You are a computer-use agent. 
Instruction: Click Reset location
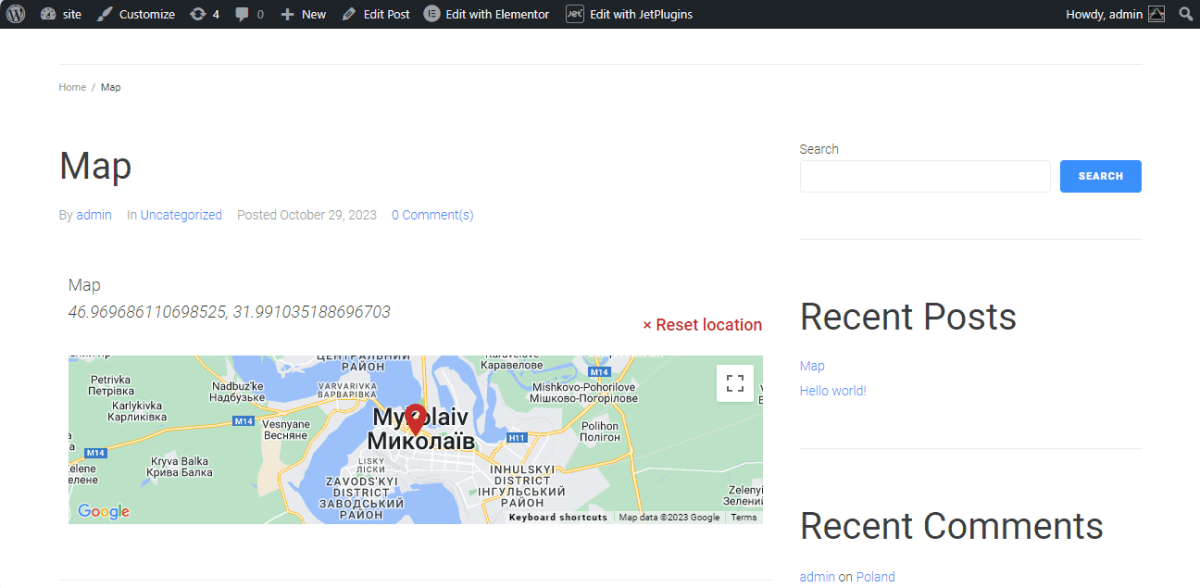[x=702, y=325]
